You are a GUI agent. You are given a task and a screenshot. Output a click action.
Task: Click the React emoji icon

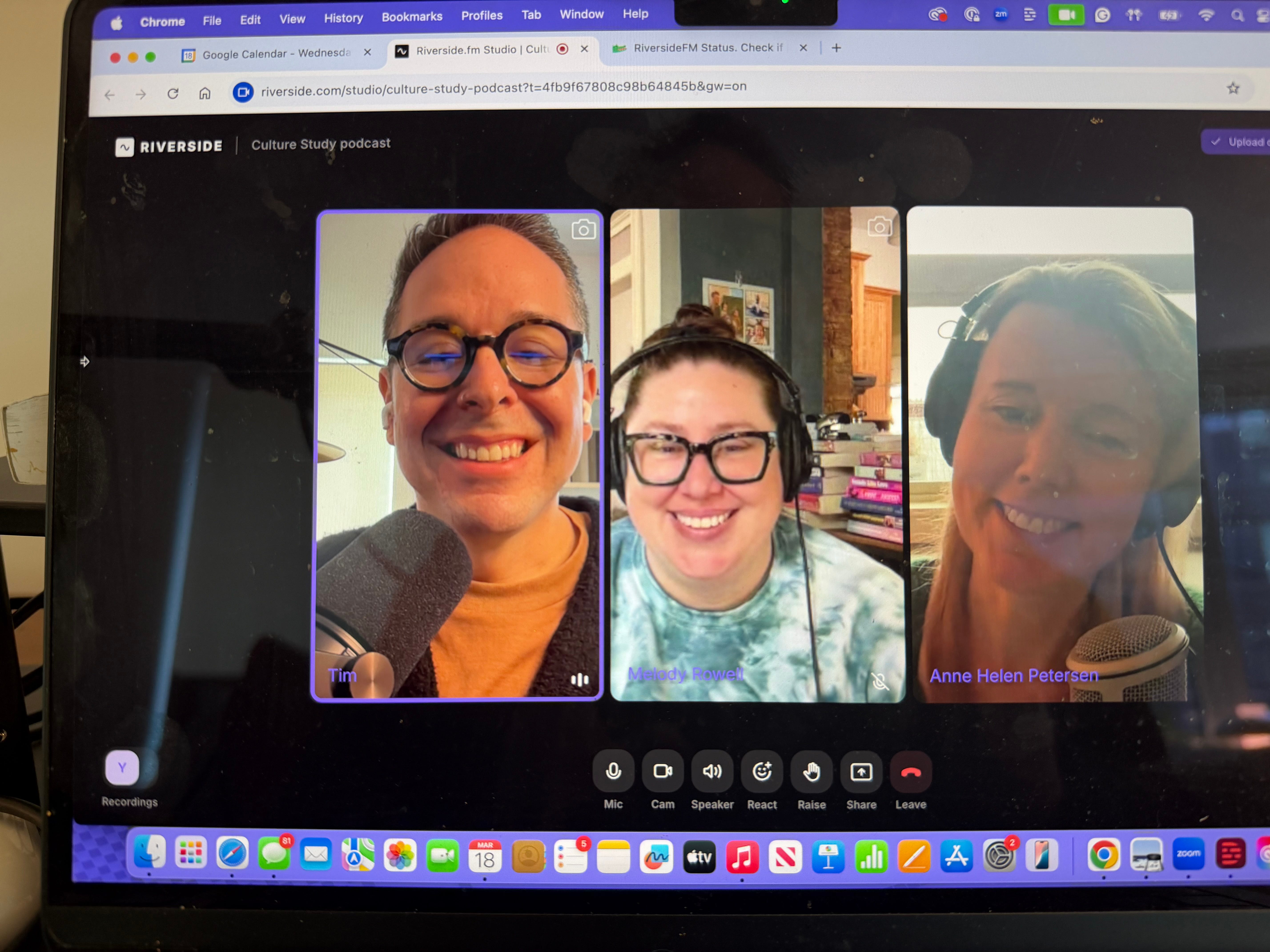point(762,771)
